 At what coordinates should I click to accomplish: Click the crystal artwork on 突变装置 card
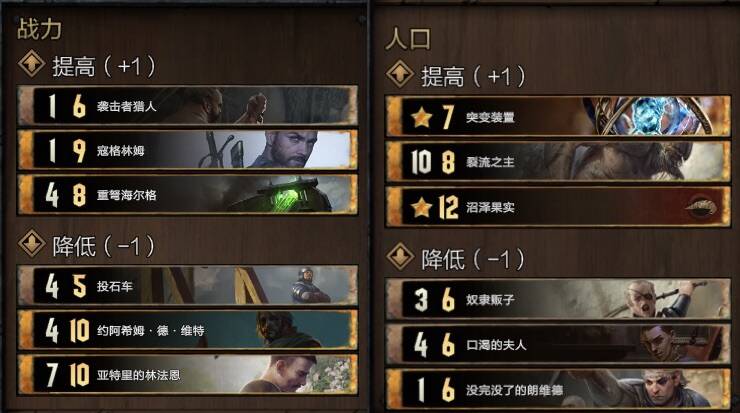click(x=654, y=116)
